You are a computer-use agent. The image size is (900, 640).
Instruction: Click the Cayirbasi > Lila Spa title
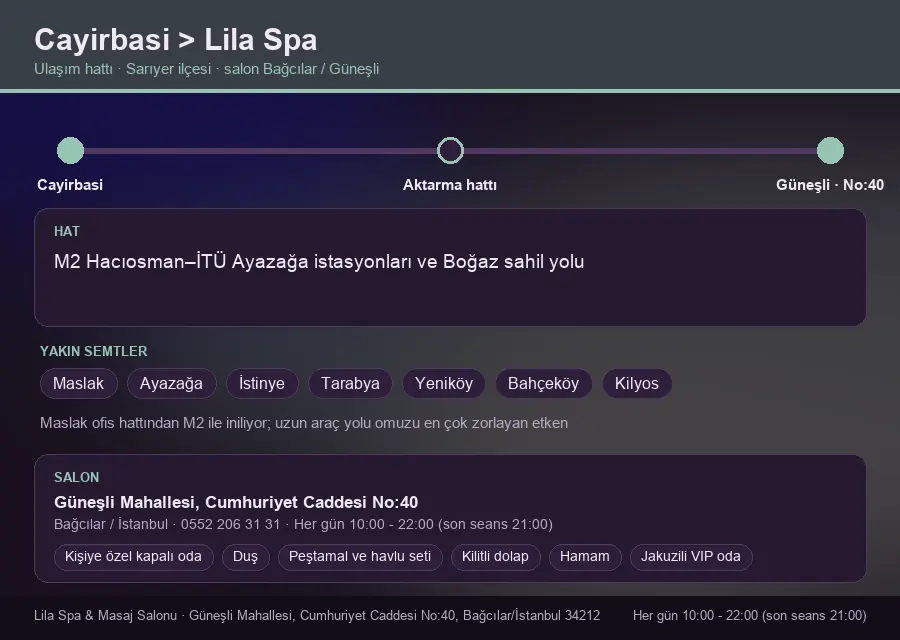pos(176,40)
